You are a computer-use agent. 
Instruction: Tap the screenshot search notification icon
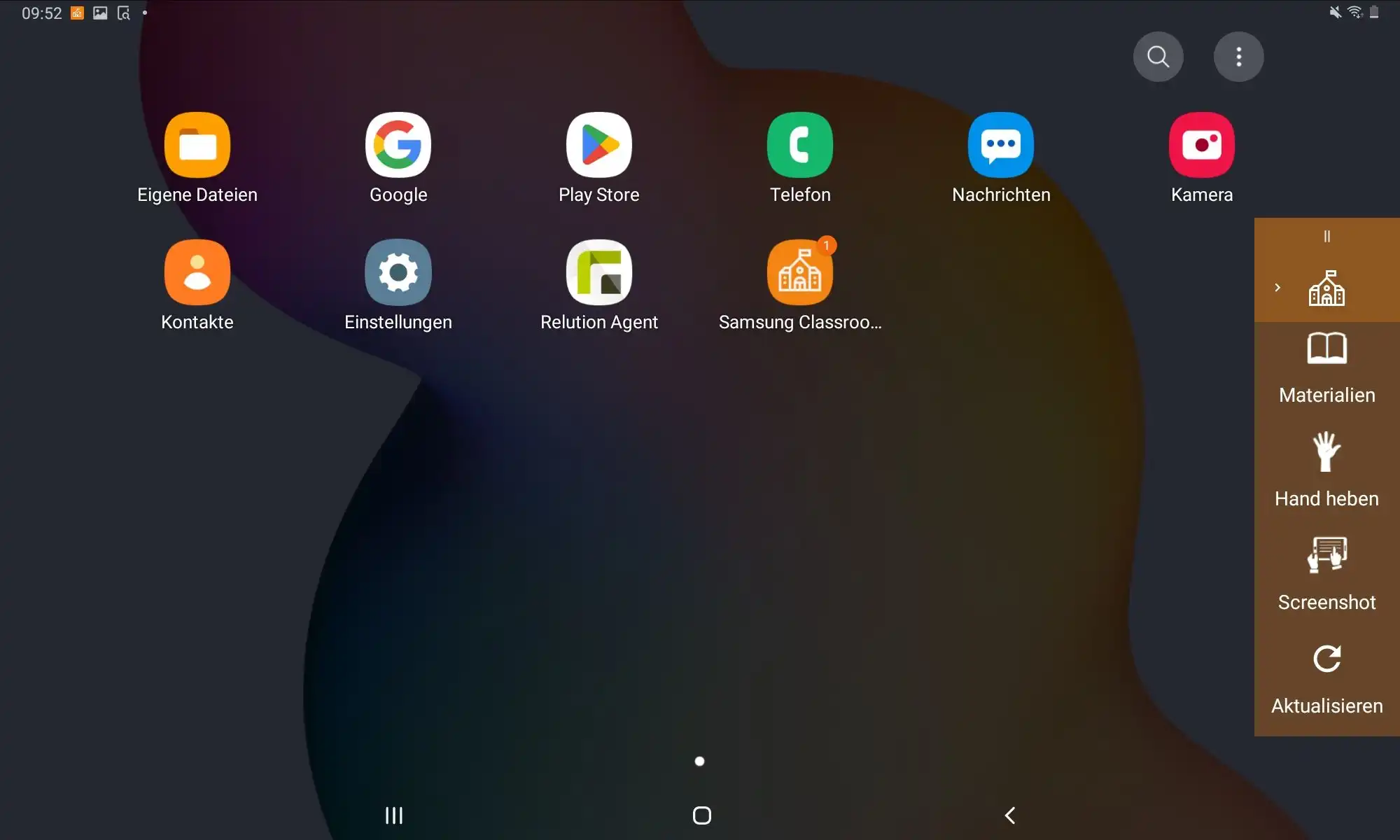[x=123, y=13]
